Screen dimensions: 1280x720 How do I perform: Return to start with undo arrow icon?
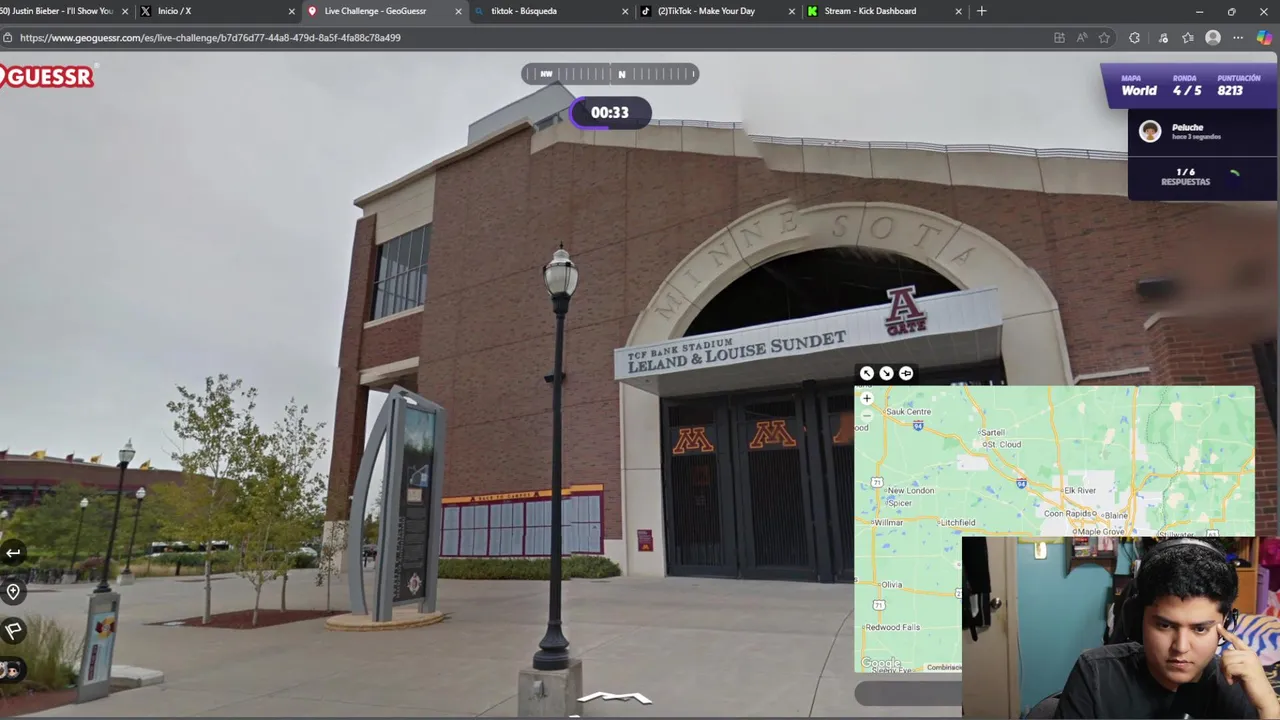13,553
